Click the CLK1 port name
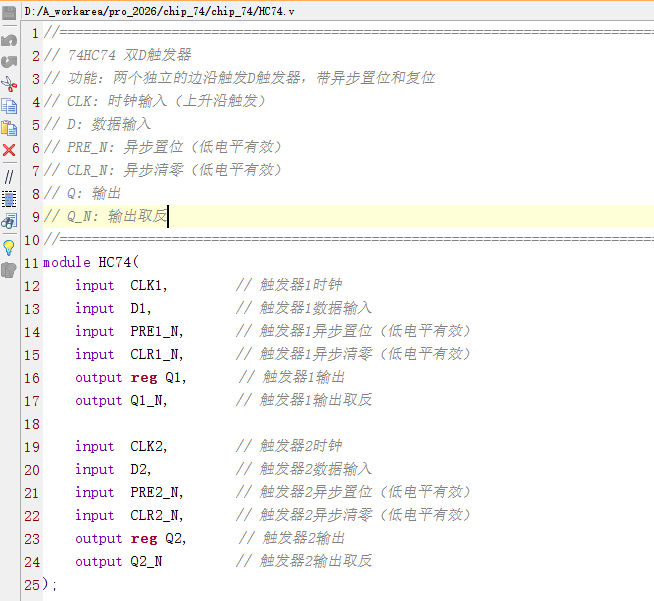This screenshot has width=654, height=601. point(148,285)
